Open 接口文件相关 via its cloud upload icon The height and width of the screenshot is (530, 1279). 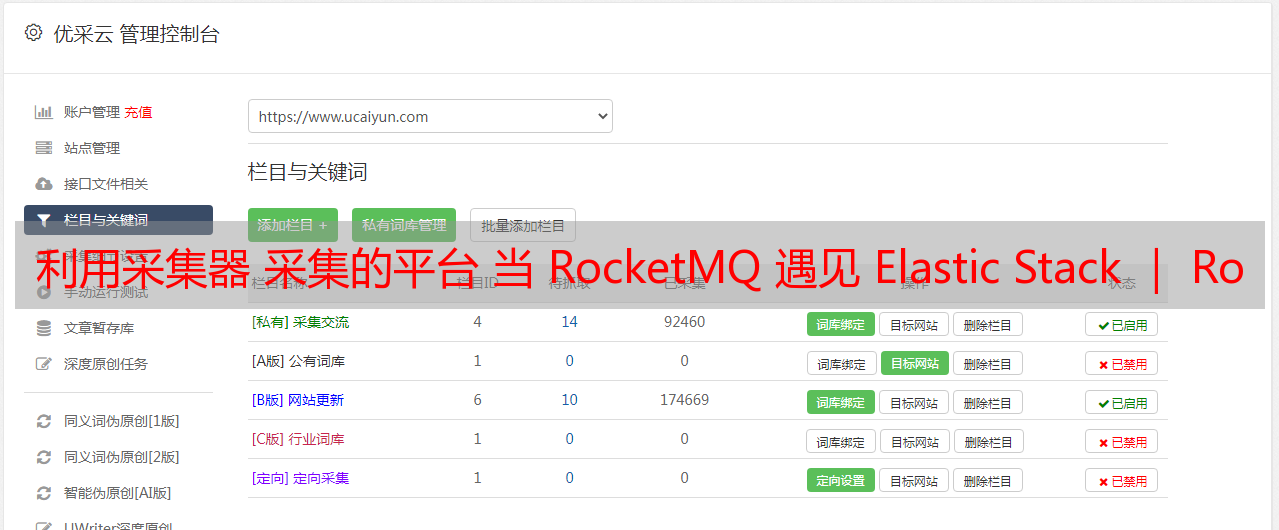pyautogui.click(x=43, y=184)
